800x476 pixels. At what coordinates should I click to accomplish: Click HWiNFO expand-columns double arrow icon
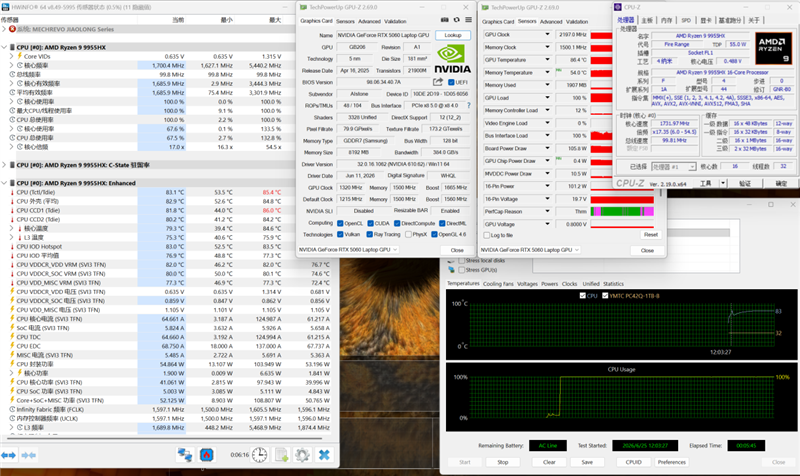8,455
